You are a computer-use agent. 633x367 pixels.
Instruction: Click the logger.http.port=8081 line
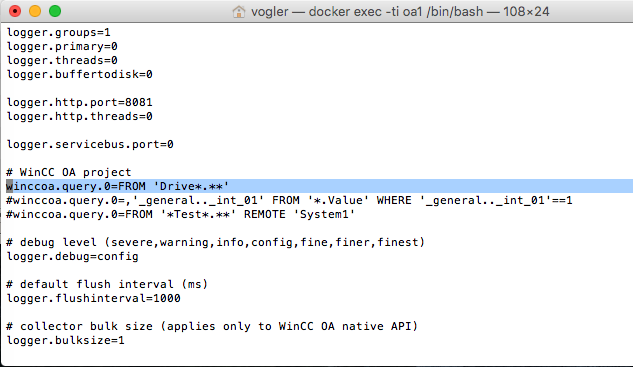(x=80, y=102)
